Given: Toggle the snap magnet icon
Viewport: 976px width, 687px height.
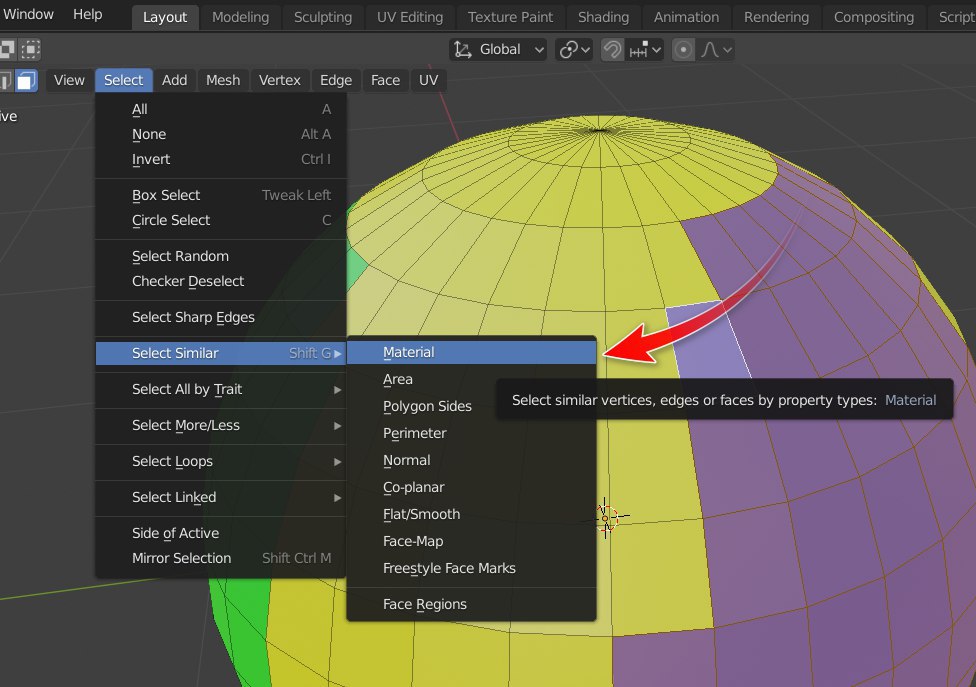Looking at the screenshot, I should click(612, 50).
